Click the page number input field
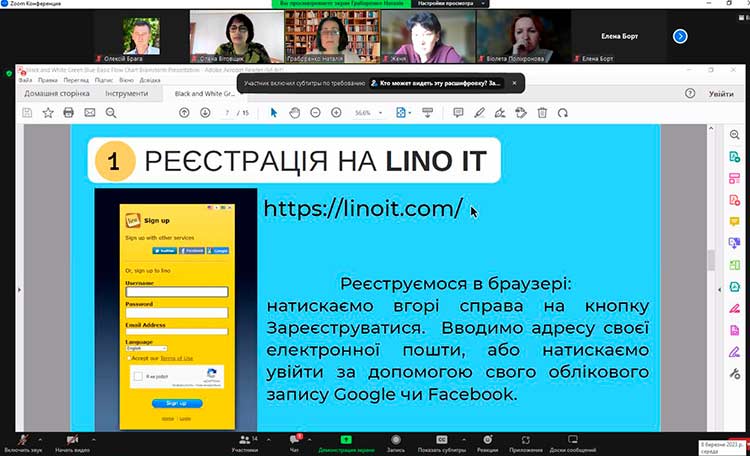 [227, 113]
